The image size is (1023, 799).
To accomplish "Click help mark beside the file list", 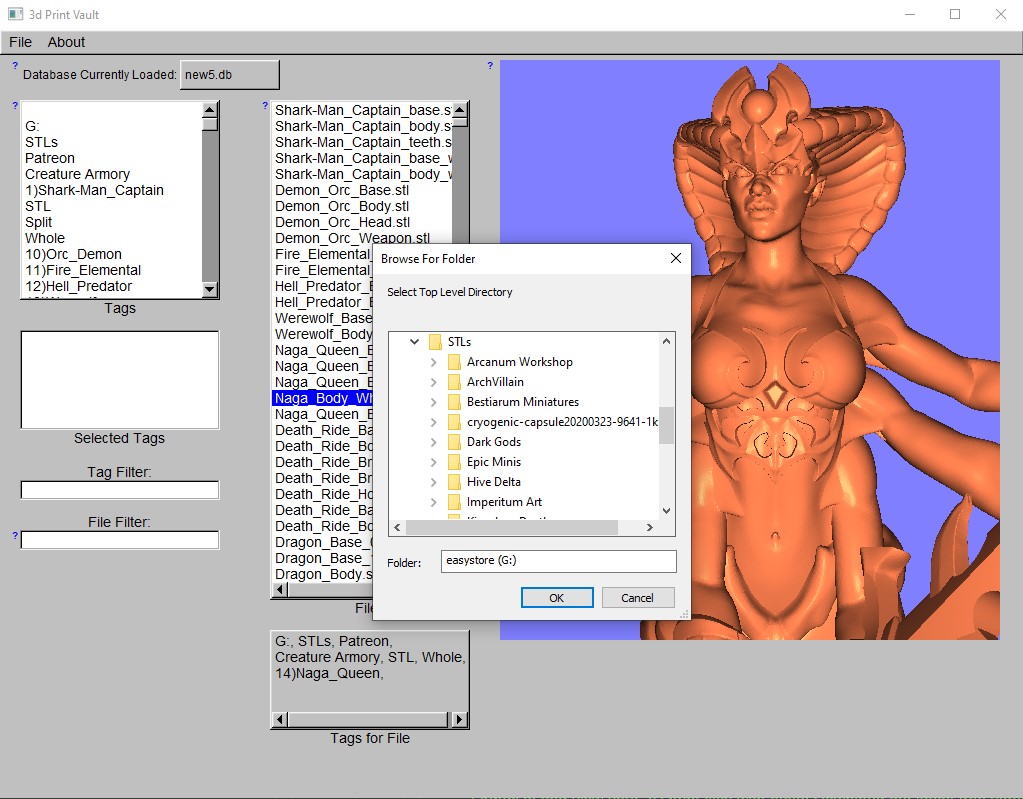I will 265,105.
